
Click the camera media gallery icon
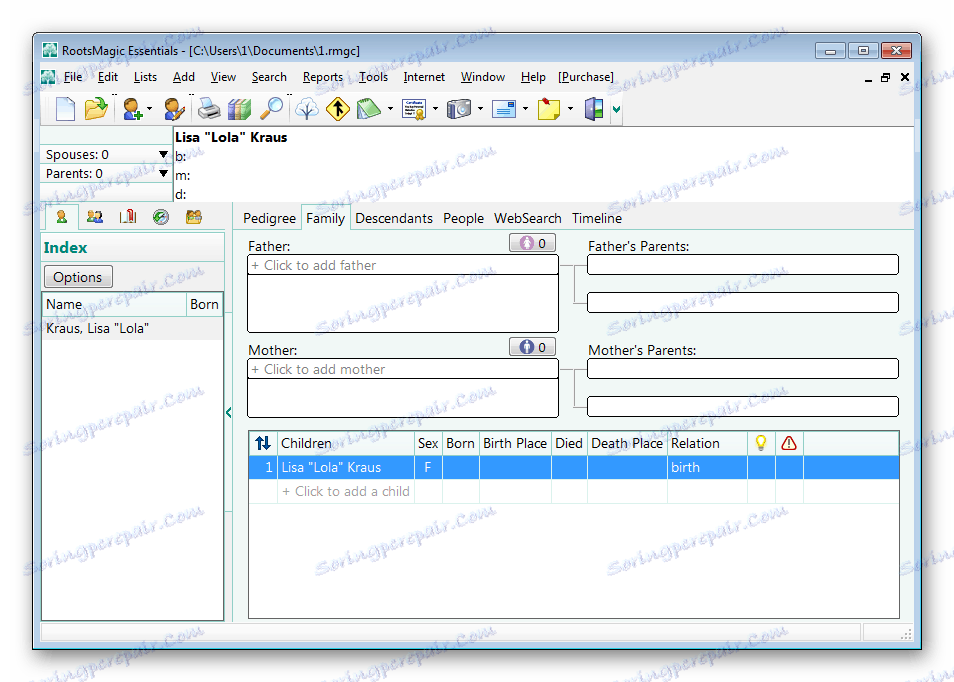pos(459,109)
